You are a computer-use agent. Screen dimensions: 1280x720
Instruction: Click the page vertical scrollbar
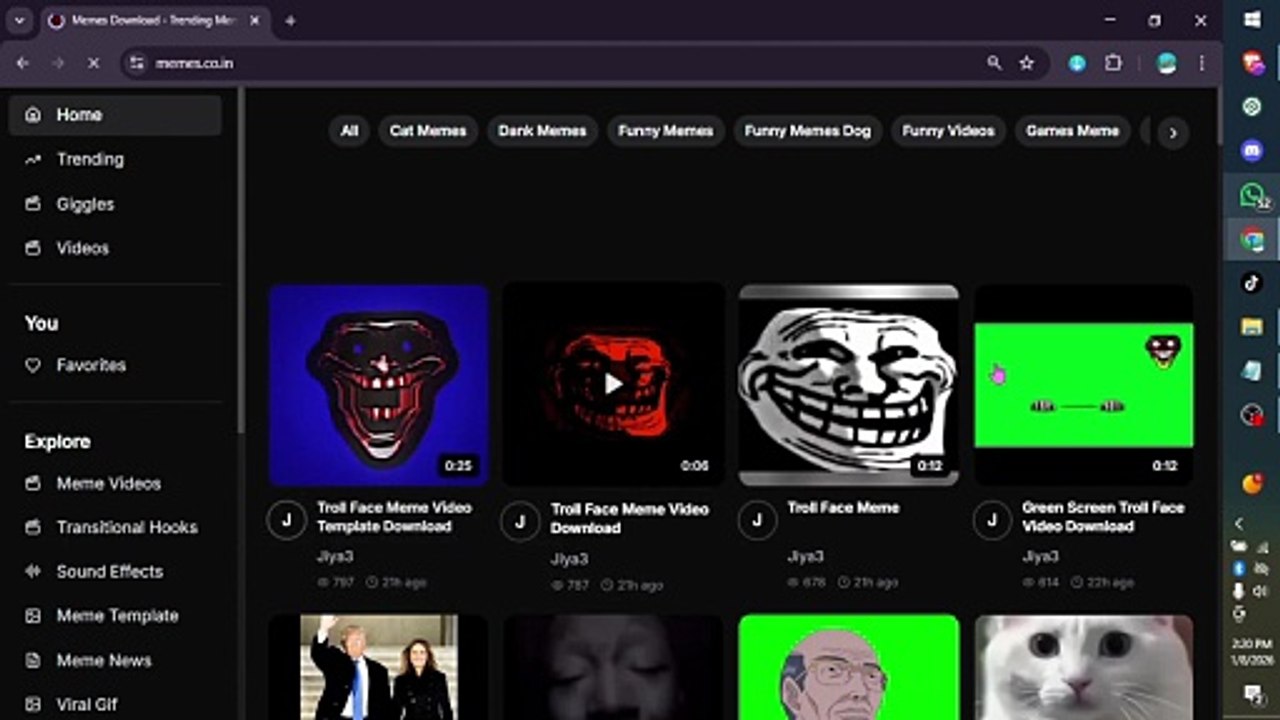(1219, 118)
